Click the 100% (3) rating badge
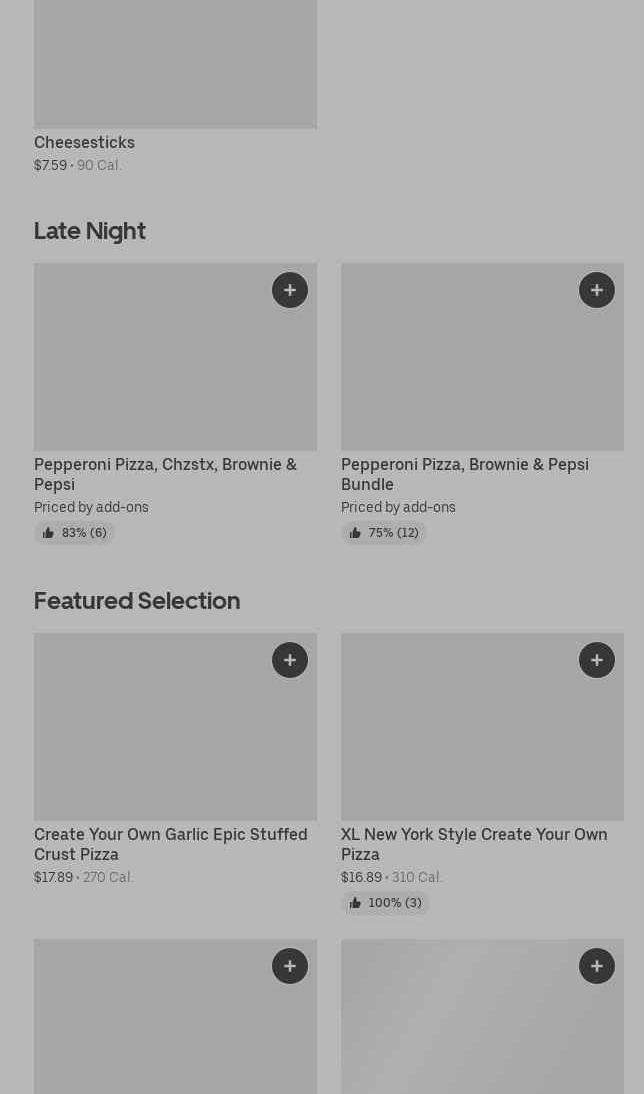 click(x=385, y=903)
